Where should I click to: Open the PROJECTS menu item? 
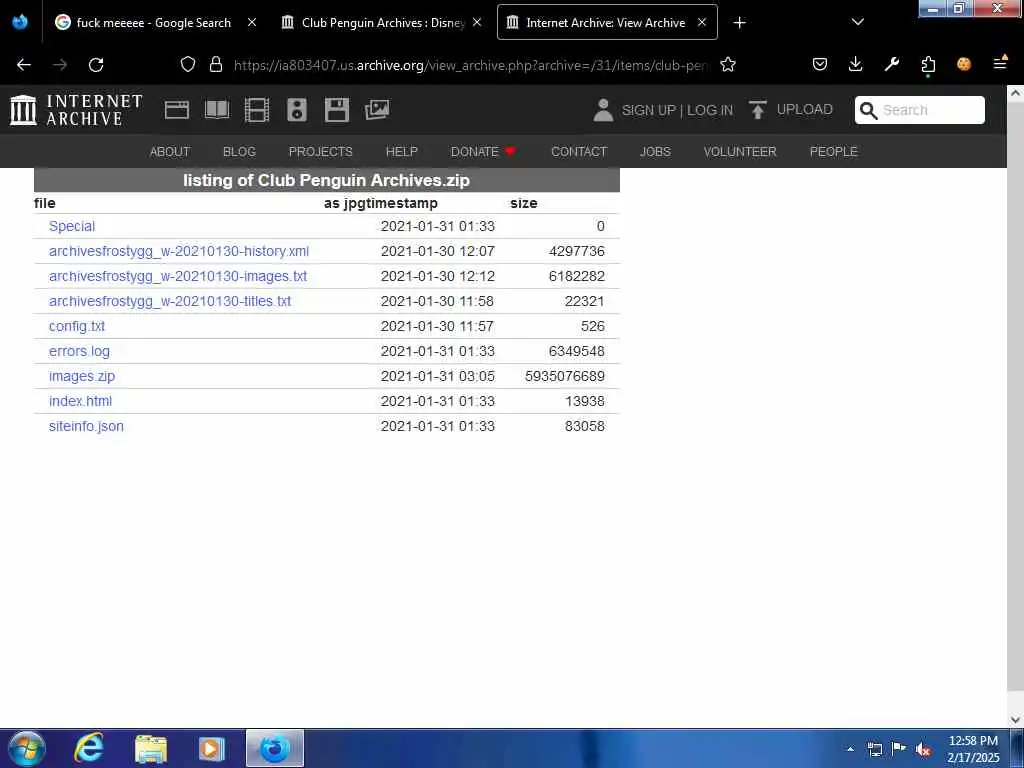click(321, 152)
